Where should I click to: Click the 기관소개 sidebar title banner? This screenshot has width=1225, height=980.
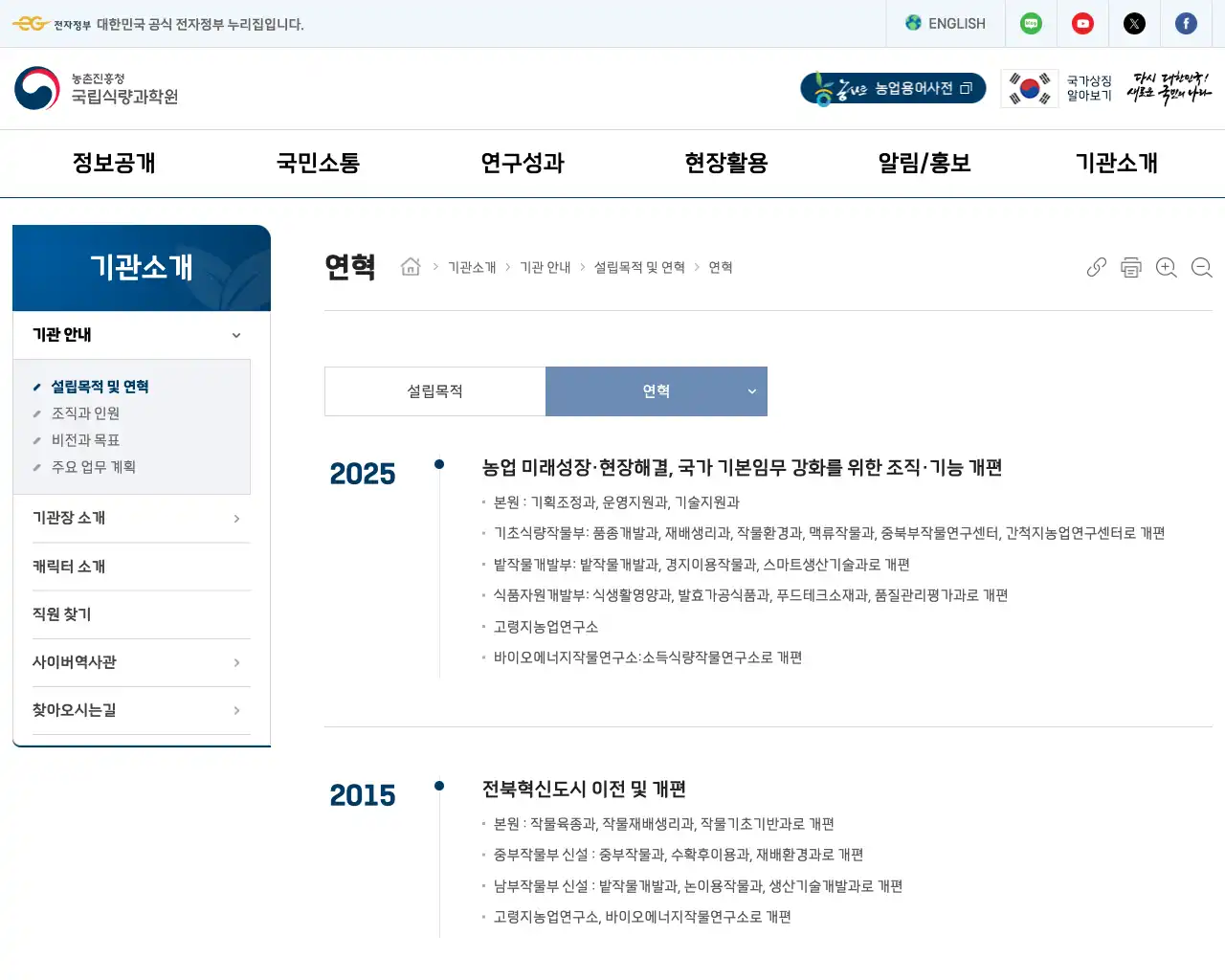[x=142, y=268]
